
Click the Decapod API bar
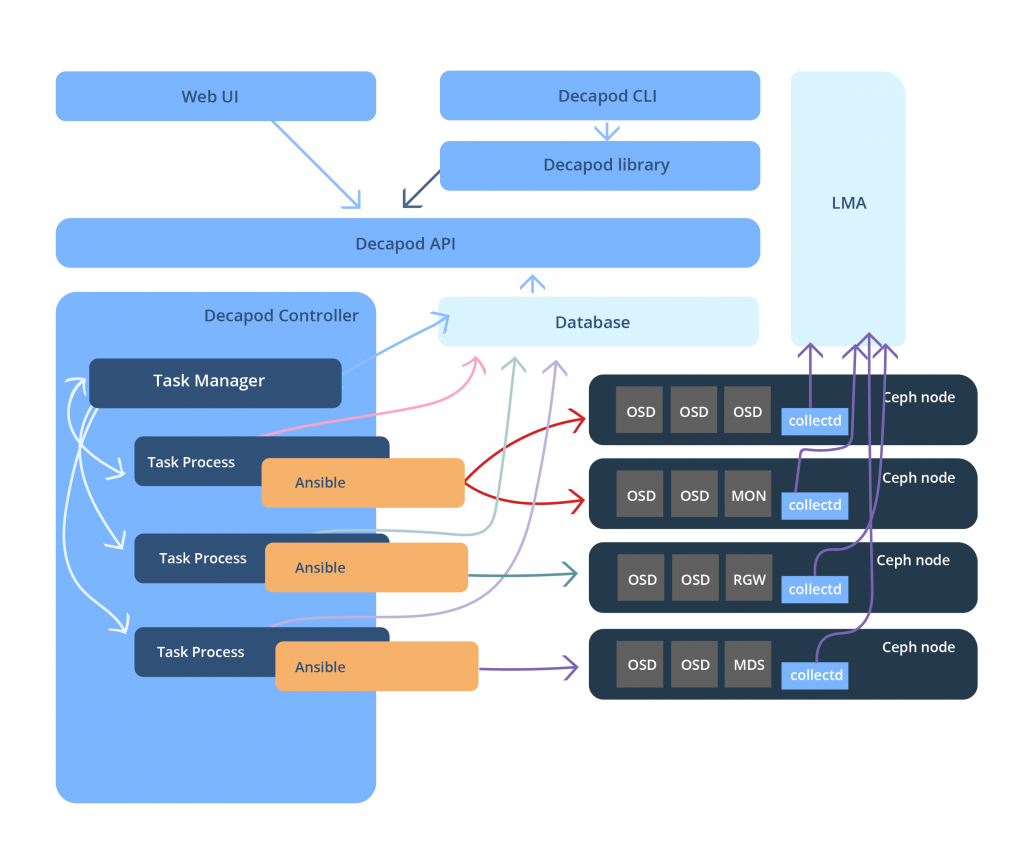405,243
